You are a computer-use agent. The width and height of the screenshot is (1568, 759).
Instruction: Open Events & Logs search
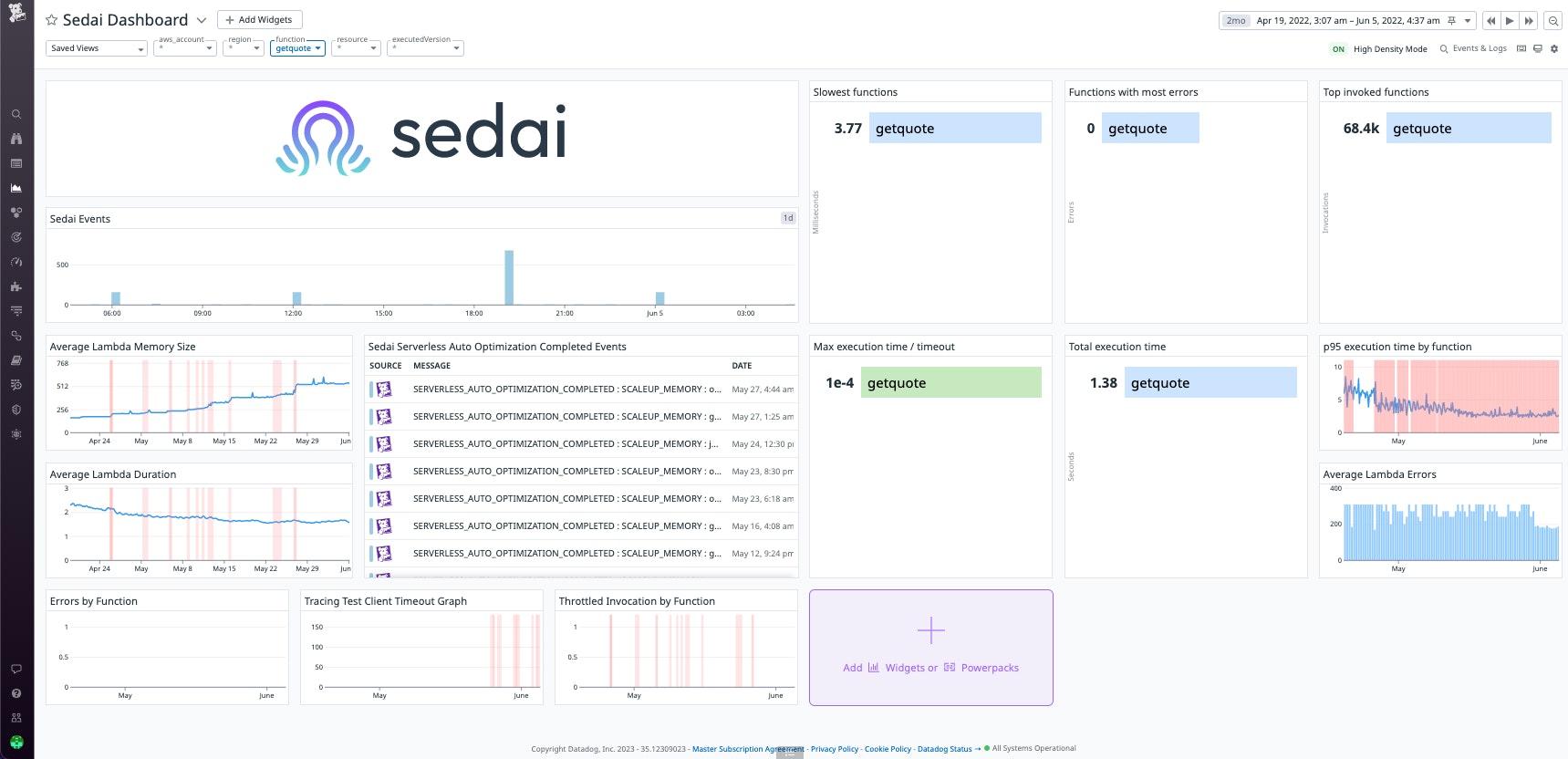pos(1473,49)
